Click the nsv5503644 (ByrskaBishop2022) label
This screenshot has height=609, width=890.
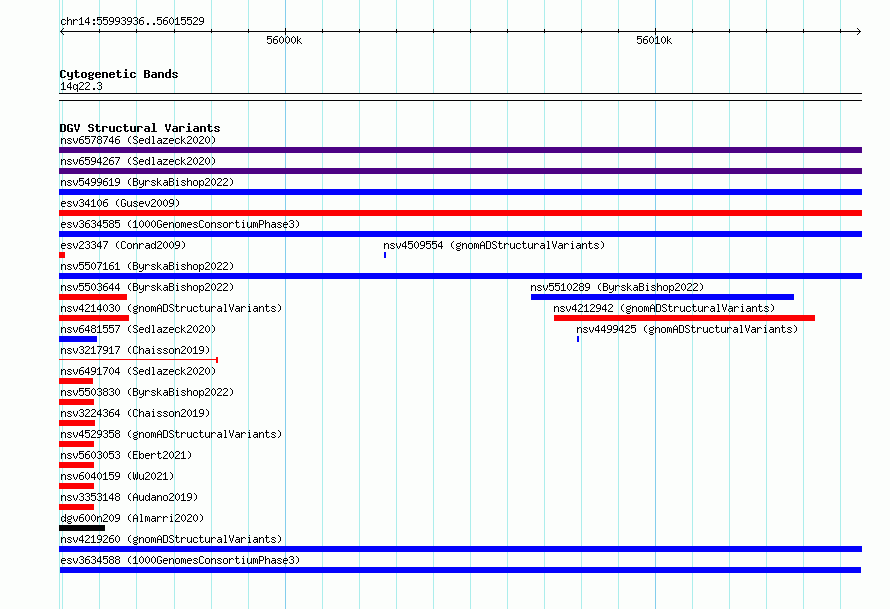point(147,287)
